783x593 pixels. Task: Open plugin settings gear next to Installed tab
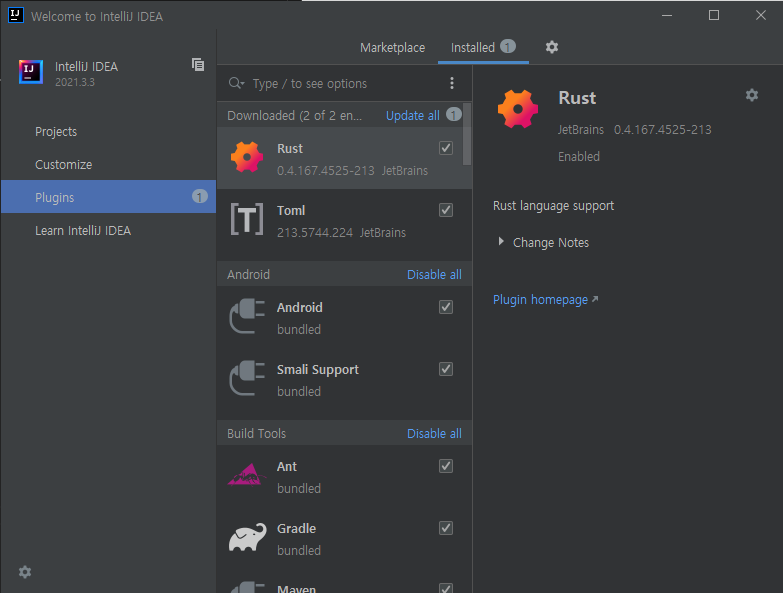click(x=552, y=47)
